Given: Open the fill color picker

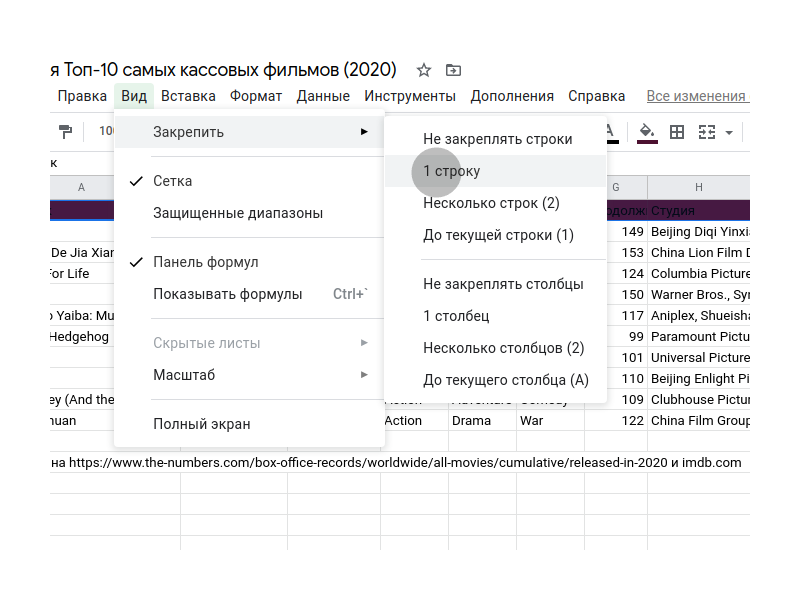Looking at the screenshot, I should pyautogui.click(x=647, y=132).
